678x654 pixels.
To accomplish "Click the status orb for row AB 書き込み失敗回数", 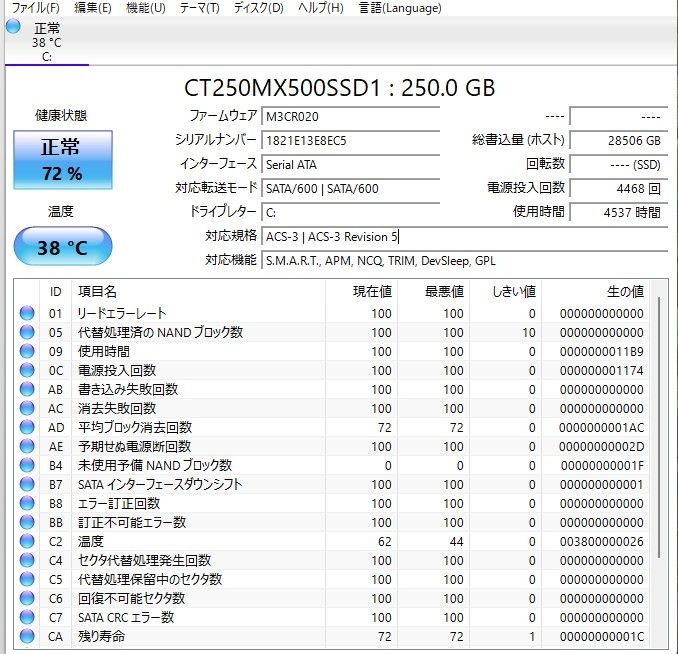I will pos(27,389).
